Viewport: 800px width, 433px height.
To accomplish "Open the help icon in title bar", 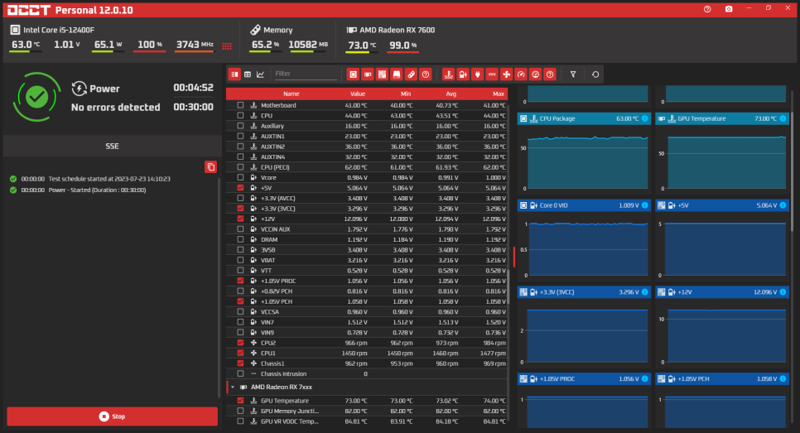I will [x=707, y=9].
